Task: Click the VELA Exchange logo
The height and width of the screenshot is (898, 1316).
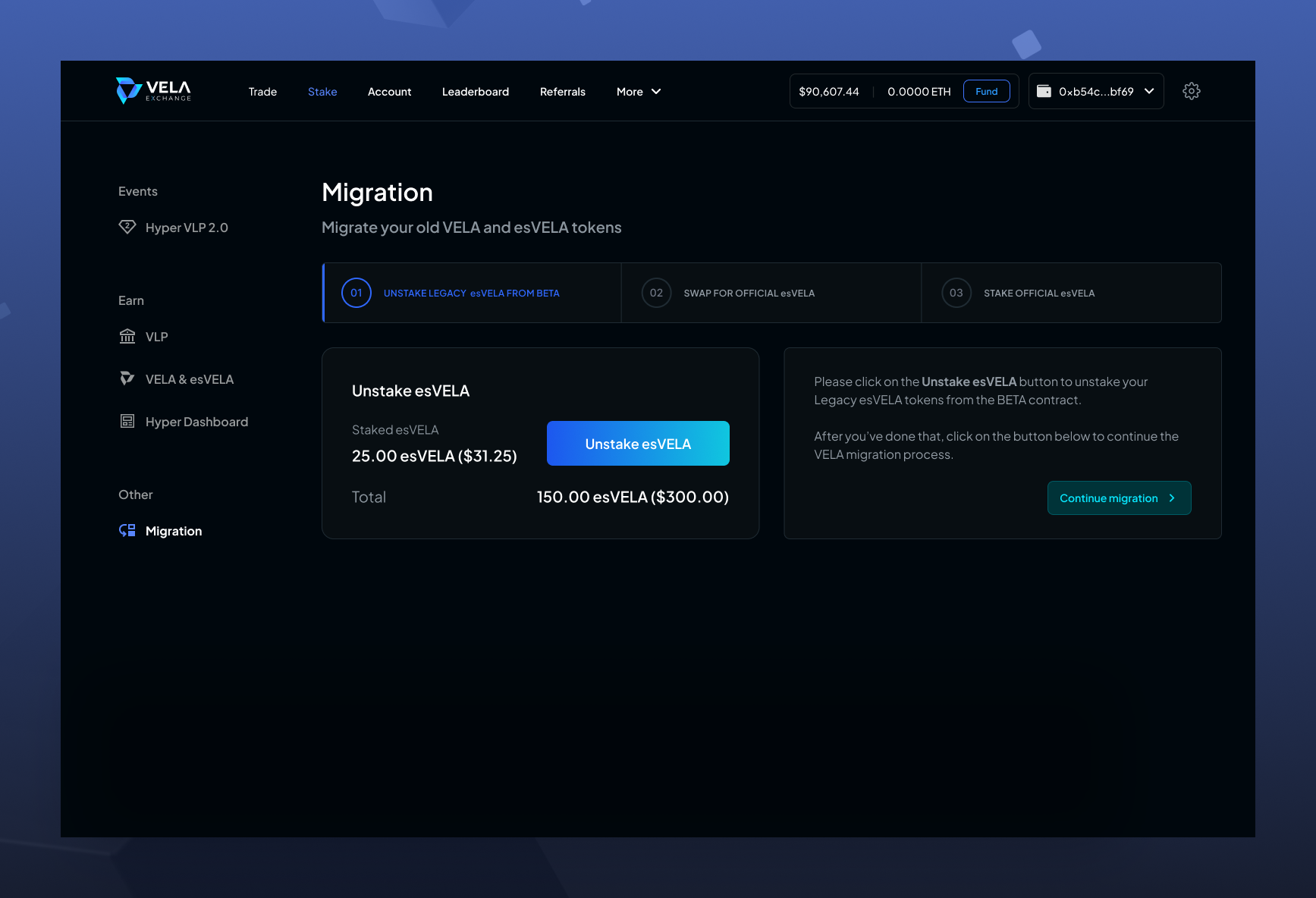Action: point(152,90)
